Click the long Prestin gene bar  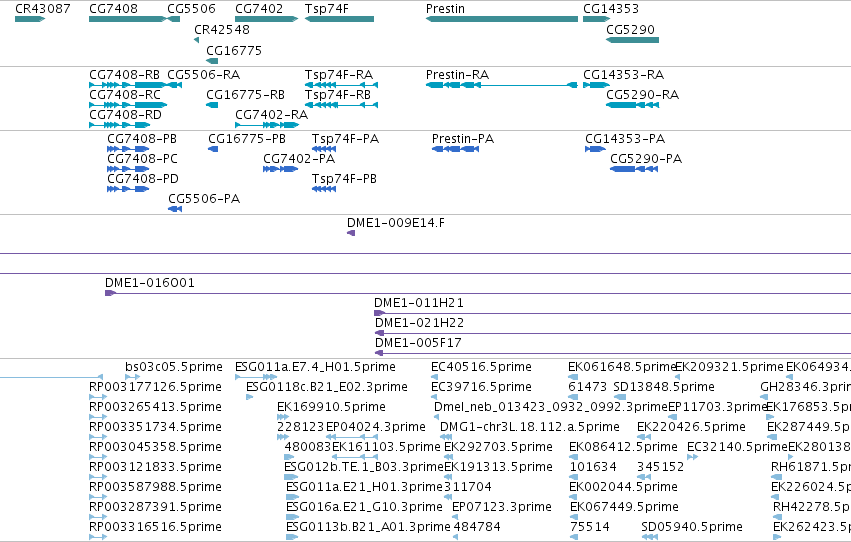pyautogui.click(x=502, y=19)
